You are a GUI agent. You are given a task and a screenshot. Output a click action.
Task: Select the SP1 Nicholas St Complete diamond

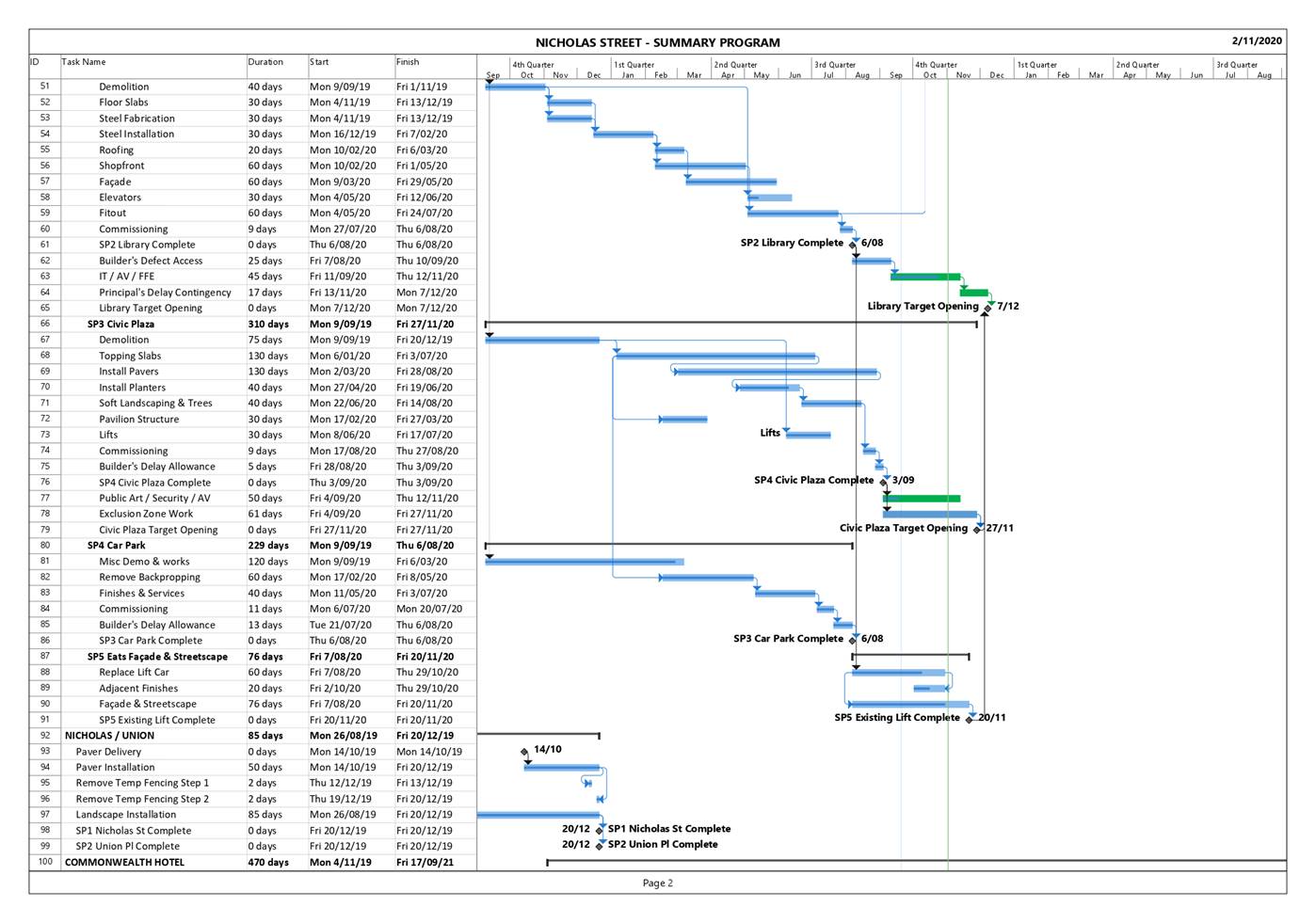point(600,831)
